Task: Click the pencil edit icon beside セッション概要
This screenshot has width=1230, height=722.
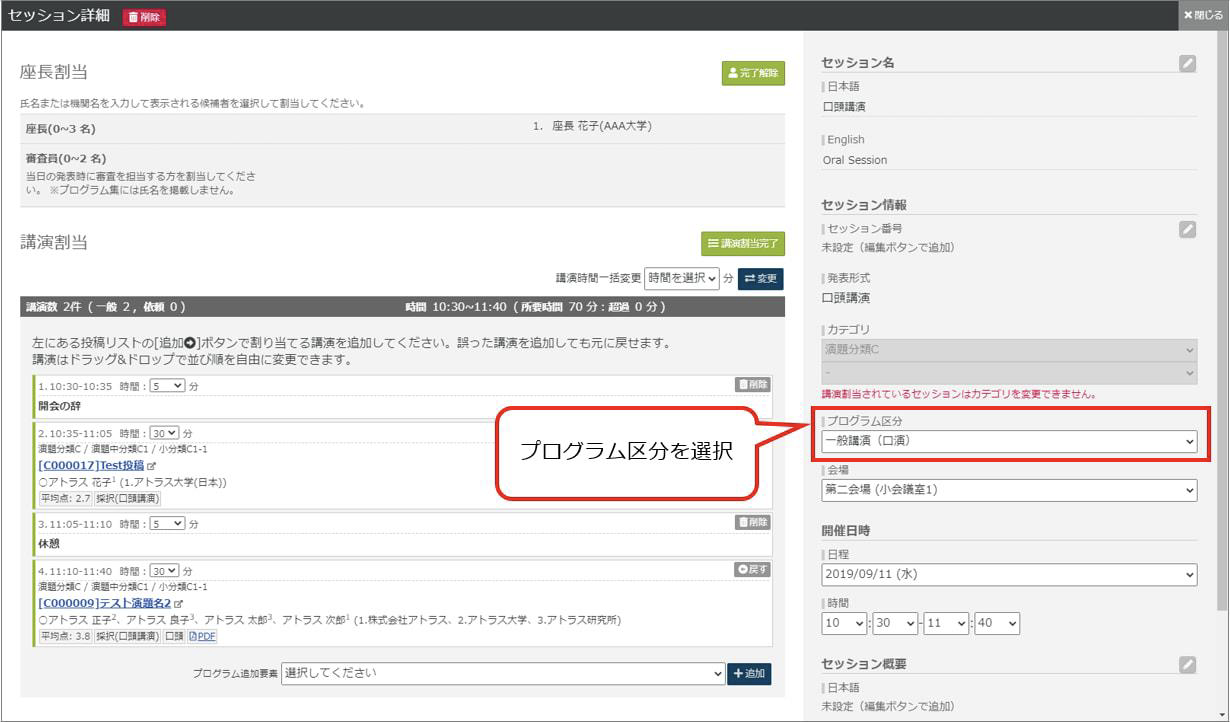Action: pos(1187,664)
